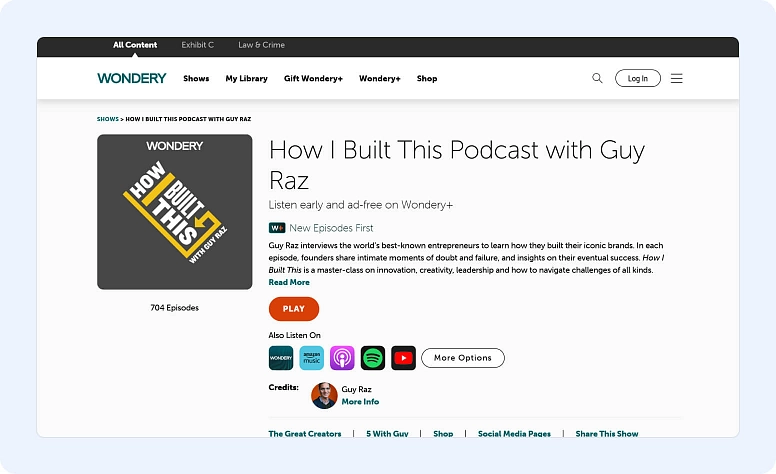Open the How I Built This cover art
Image resolution: width=776 pixels, height=474 pixels.
click(x=175, y=212)
